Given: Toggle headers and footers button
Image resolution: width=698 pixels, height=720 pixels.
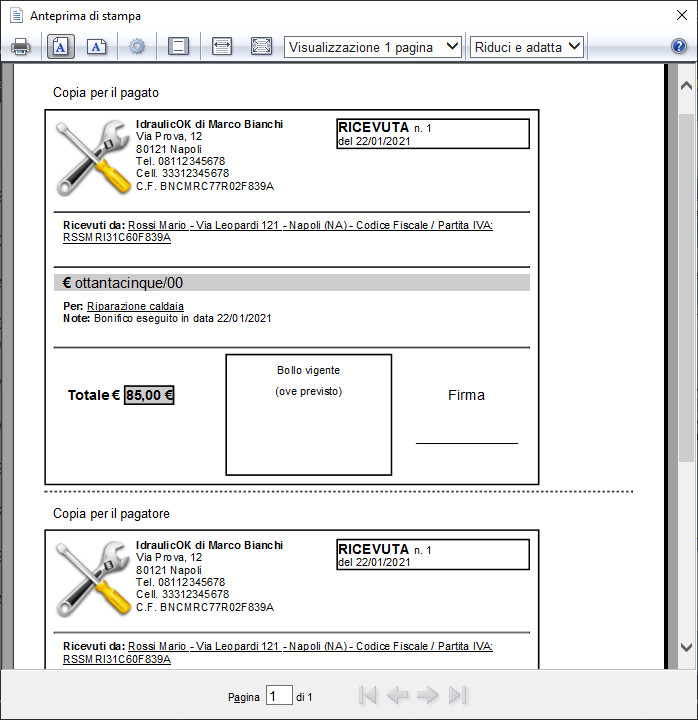Looking at the screenshot, I should tap(178, 46).
